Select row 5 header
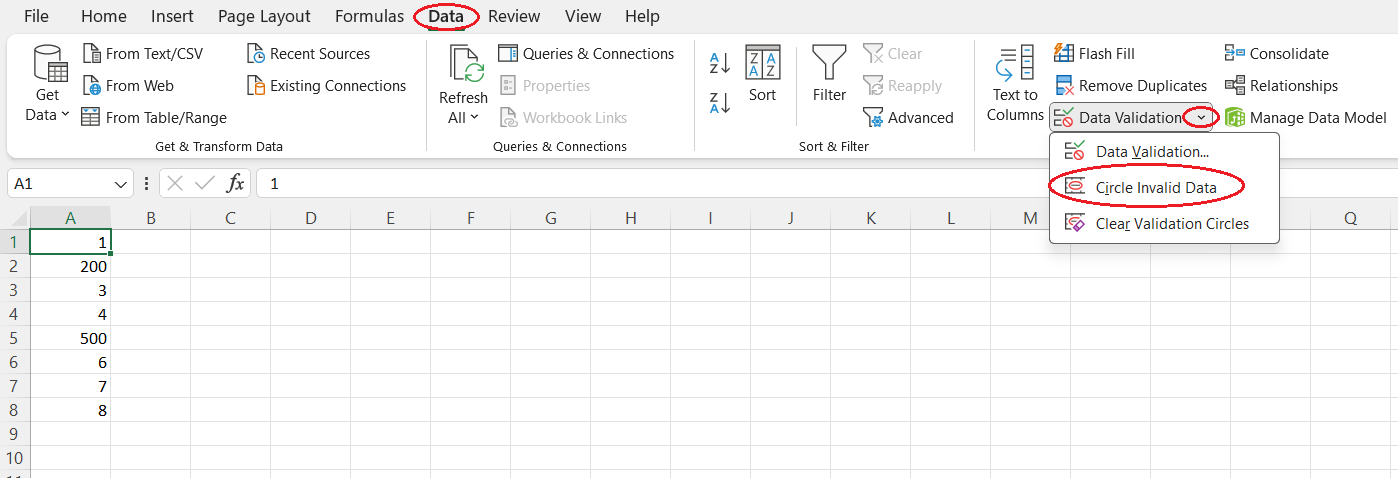Viewport: 1398px width, 478px height. [x=15, y=338]
